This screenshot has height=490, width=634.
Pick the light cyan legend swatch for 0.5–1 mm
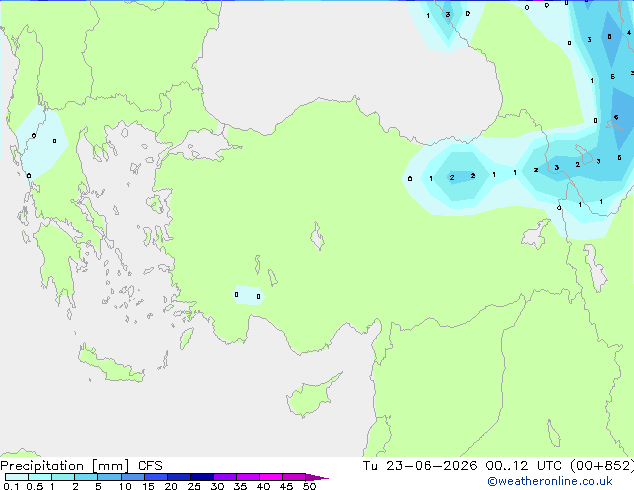40,477
